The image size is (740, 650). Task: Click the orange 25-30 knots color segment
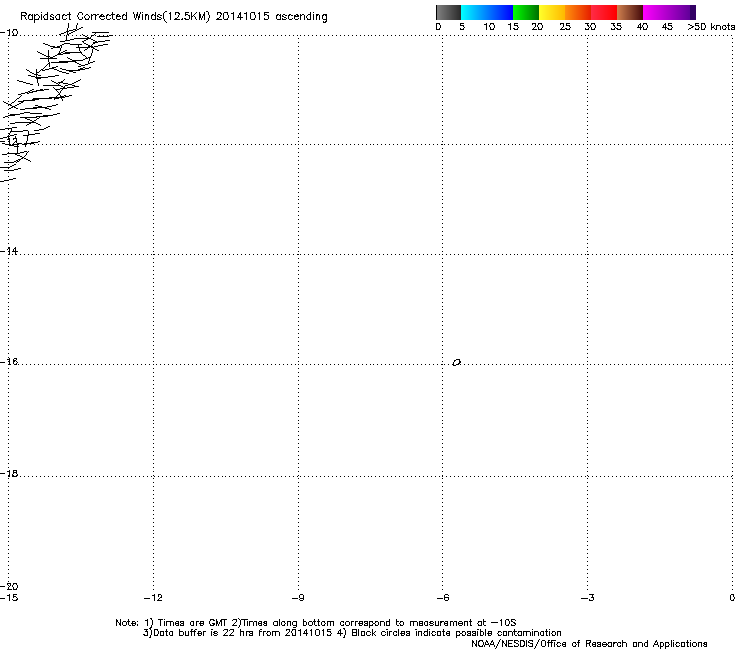578,12
